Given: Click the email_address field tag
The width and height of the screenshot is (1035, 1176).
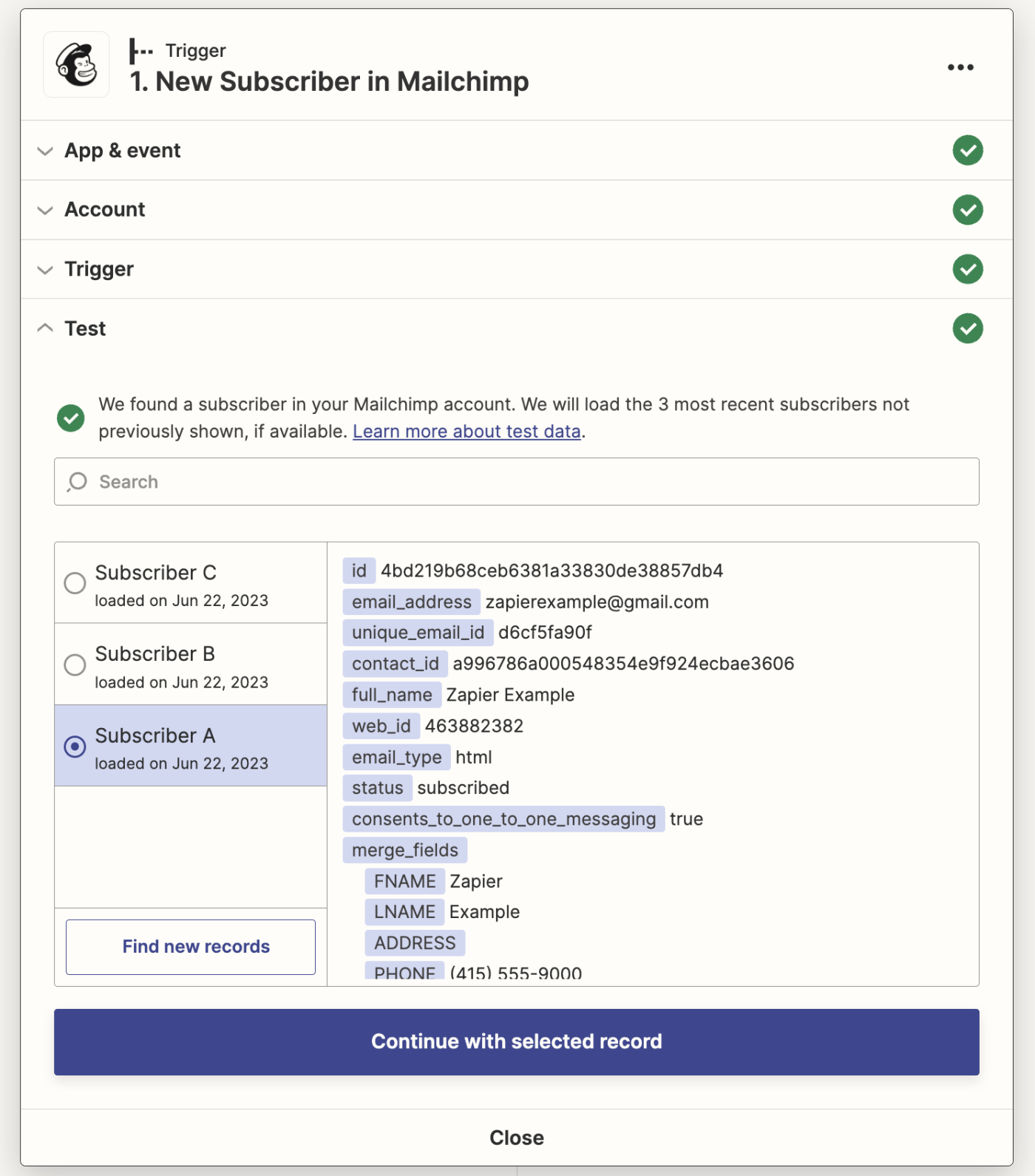Looking at the screenshot, I should tap(411, 602).
